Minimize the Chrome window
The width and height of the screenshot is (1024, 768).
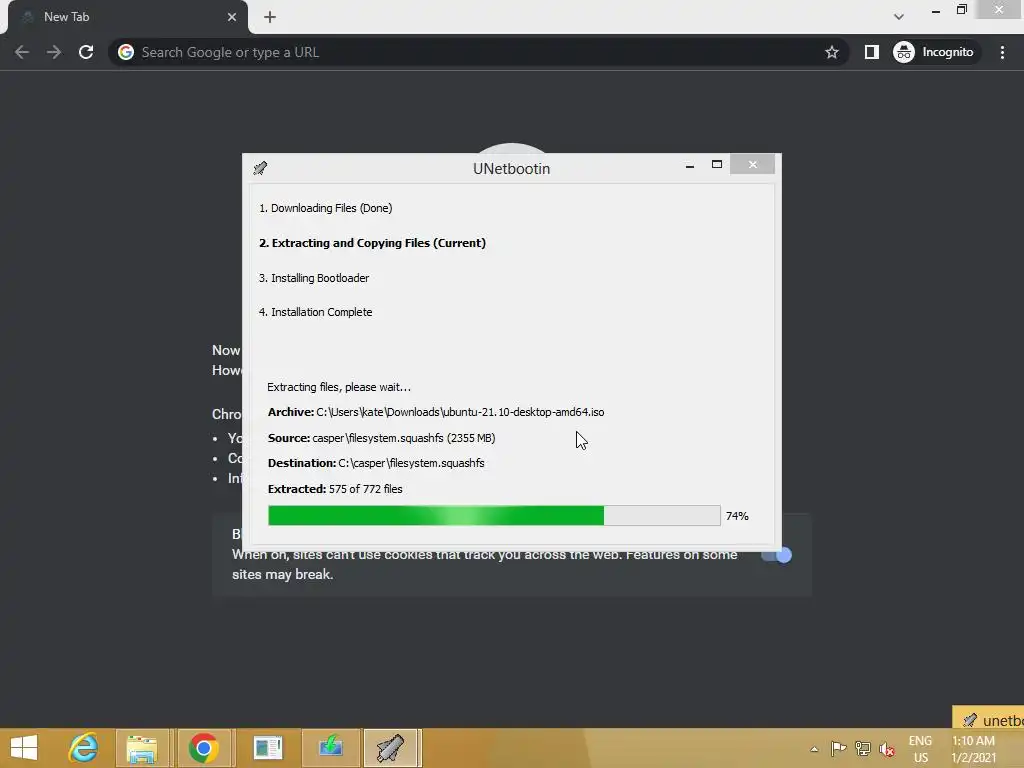[936, 10]
